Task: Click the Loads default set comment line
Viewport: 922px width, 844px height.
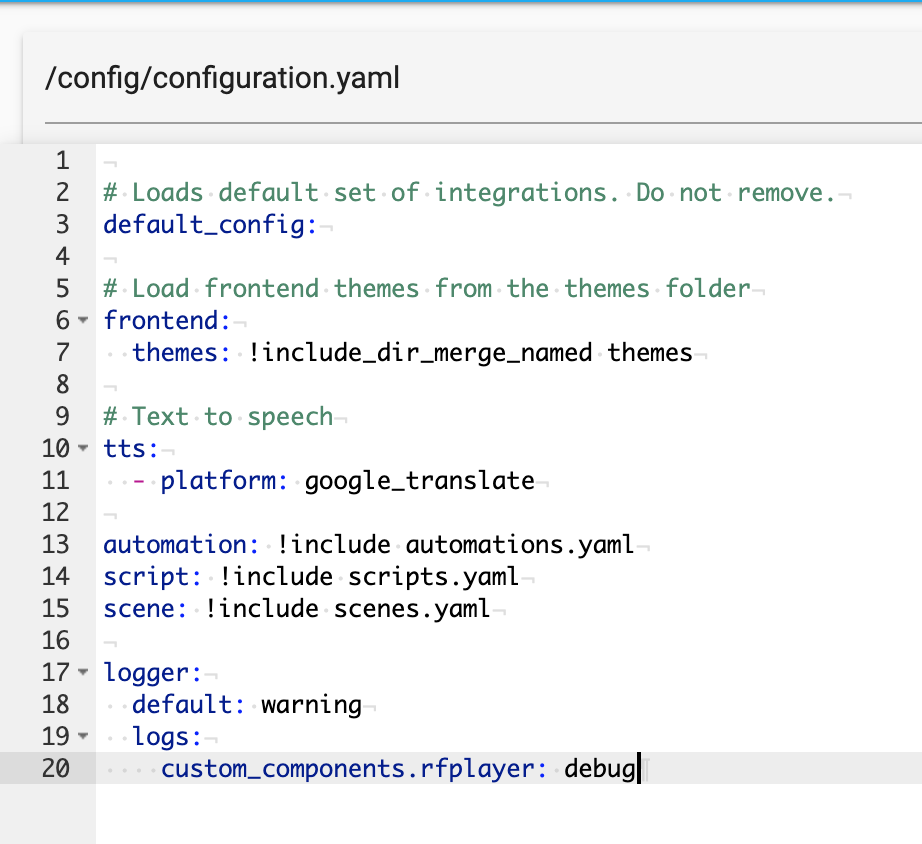Action: tap(469, 193)
